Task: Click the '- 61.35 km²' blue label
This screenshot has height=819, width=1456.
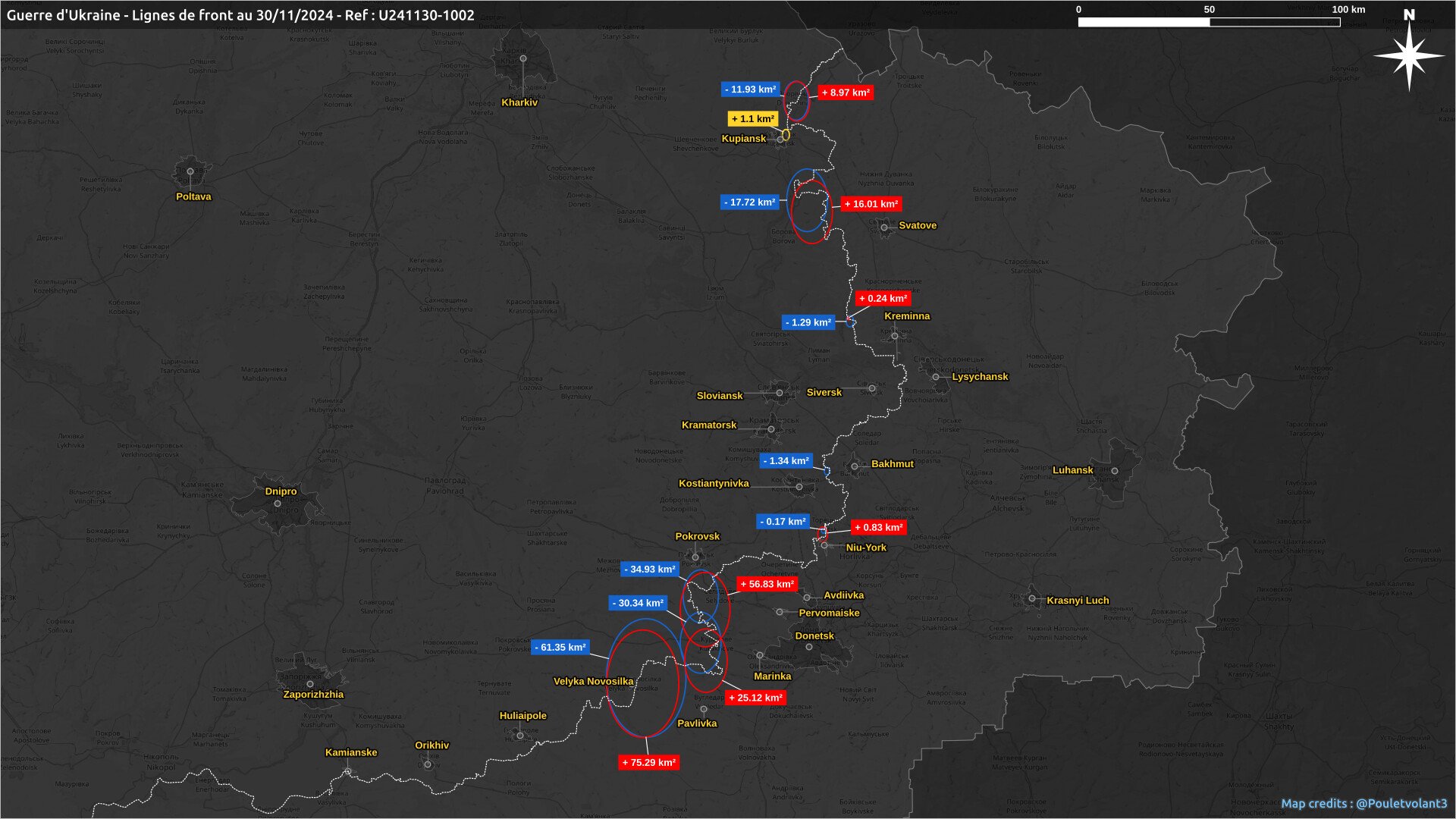Action: pos(560,648)
